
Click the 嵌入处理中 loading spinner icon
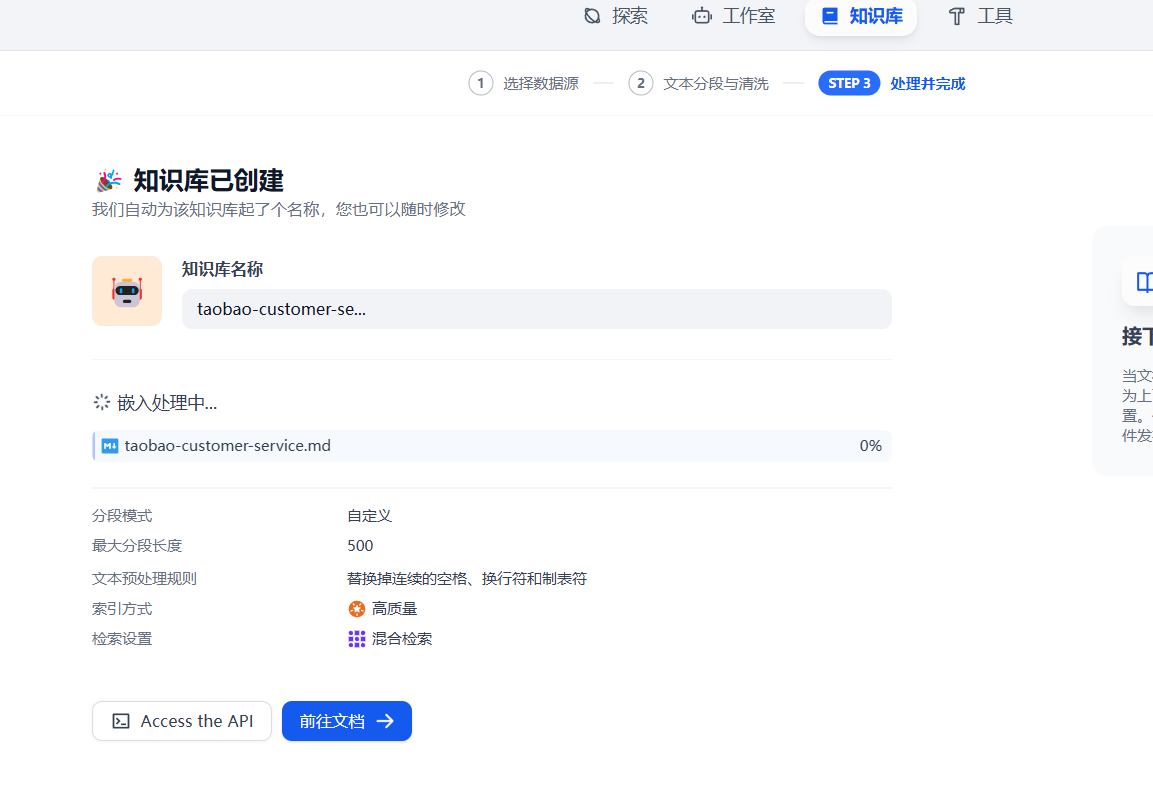(x=101, y=402)
